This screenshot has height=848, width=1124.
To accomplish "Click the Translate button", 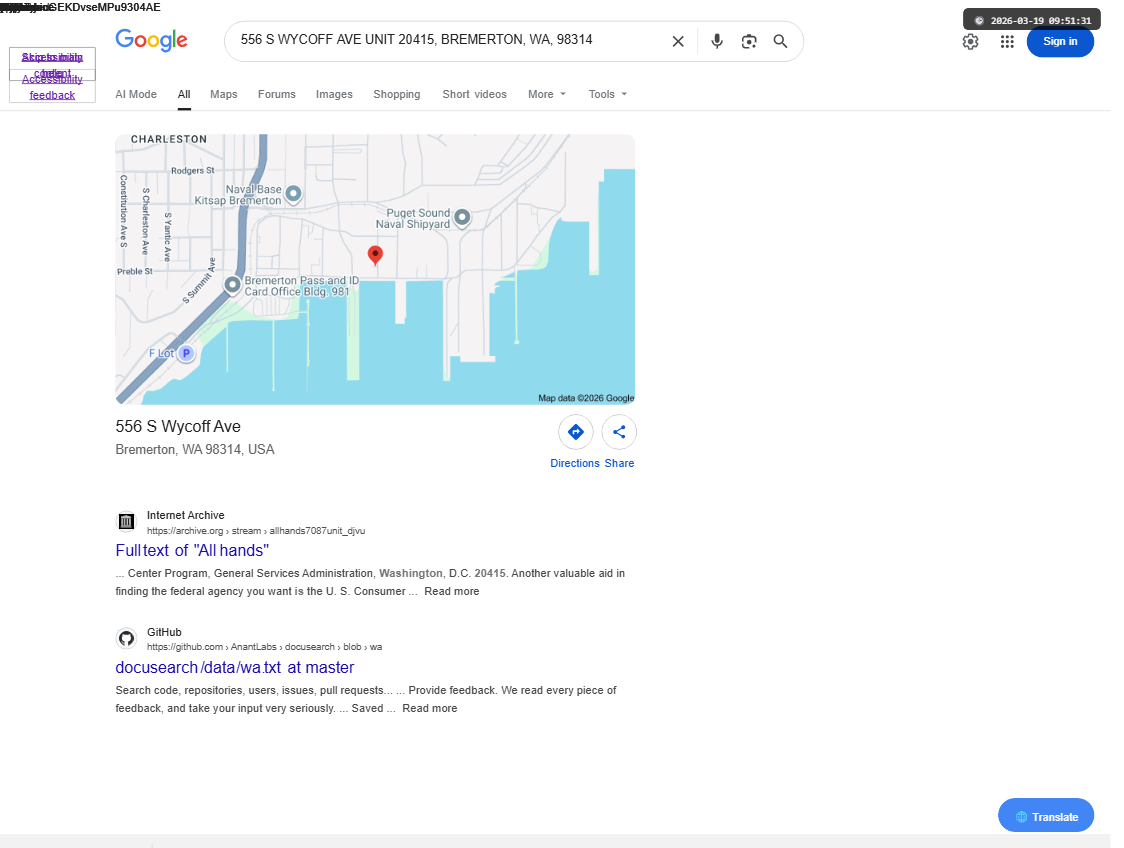I will click(1046, 816).
